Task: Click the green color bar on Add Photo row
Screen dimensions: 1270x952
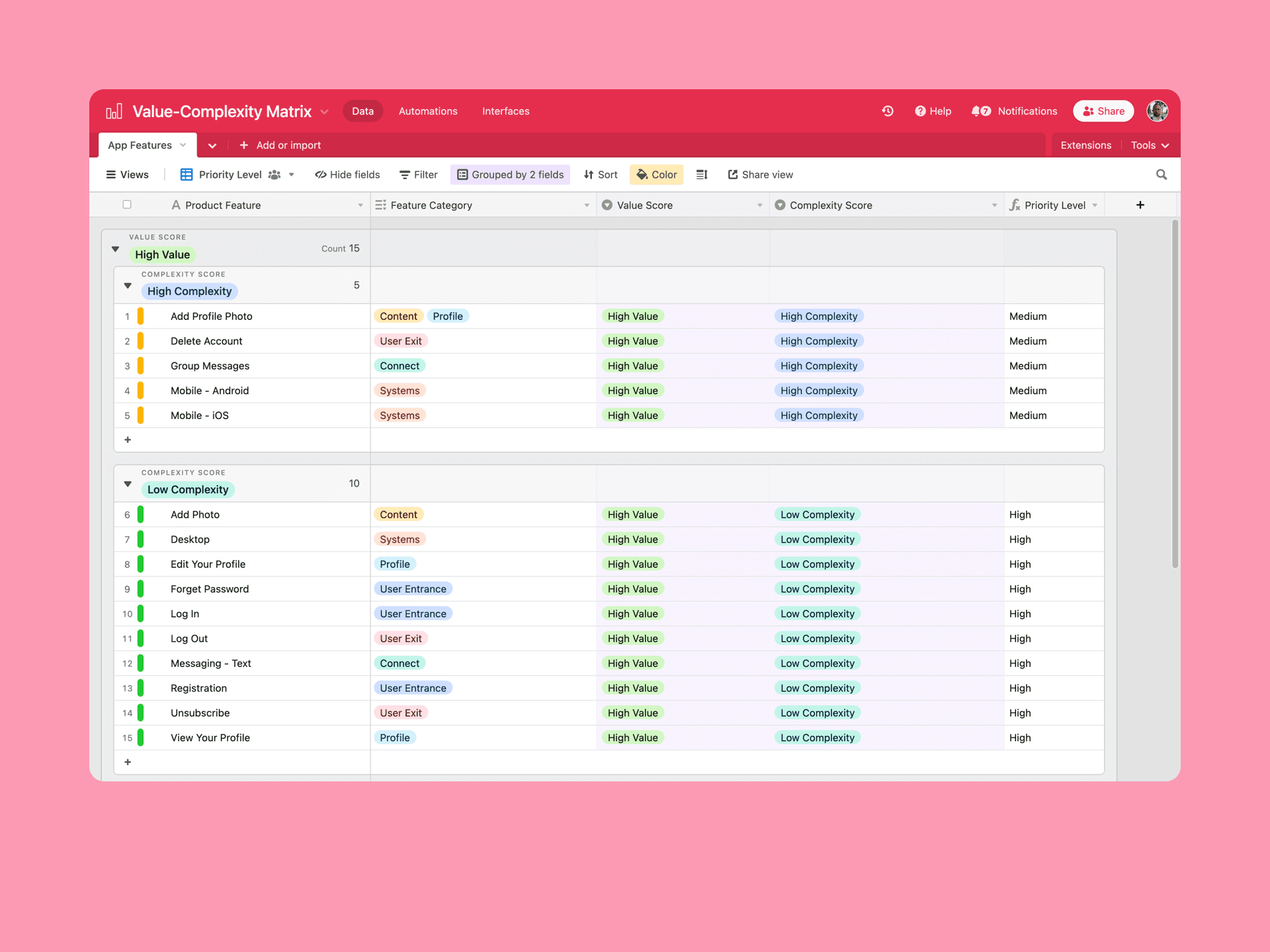Action: click(140, 514)
